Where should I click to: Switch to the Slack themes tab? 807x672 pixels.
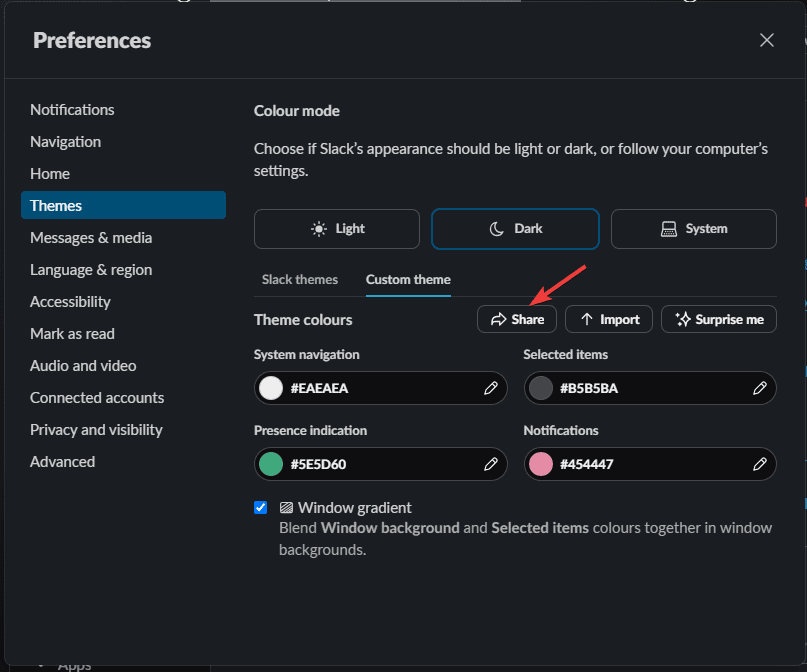tap(300, 280)
